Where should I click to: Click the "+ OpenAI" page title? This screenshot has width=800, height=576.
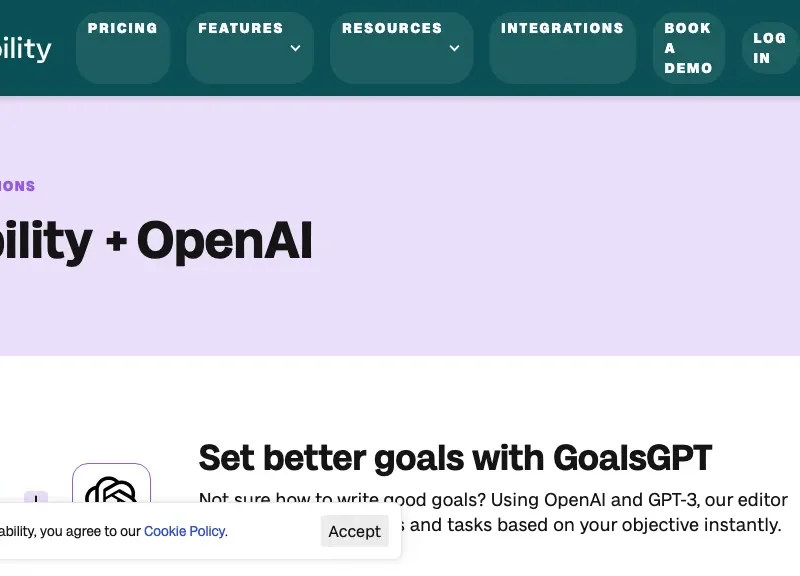(x=155, y=242)
